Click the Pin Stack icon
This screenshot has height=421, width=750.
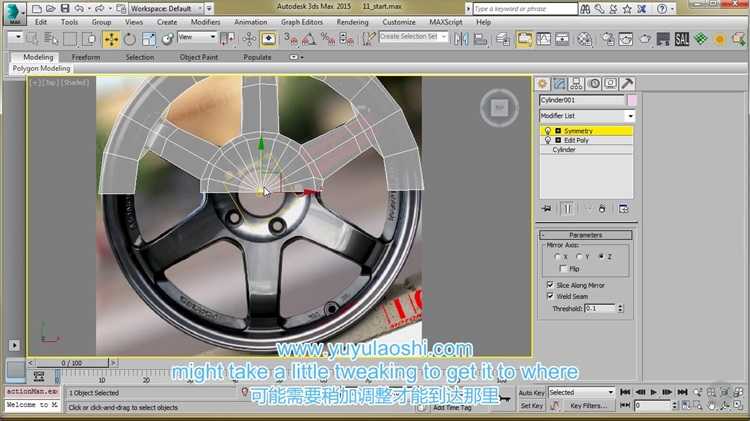(547, 209)
